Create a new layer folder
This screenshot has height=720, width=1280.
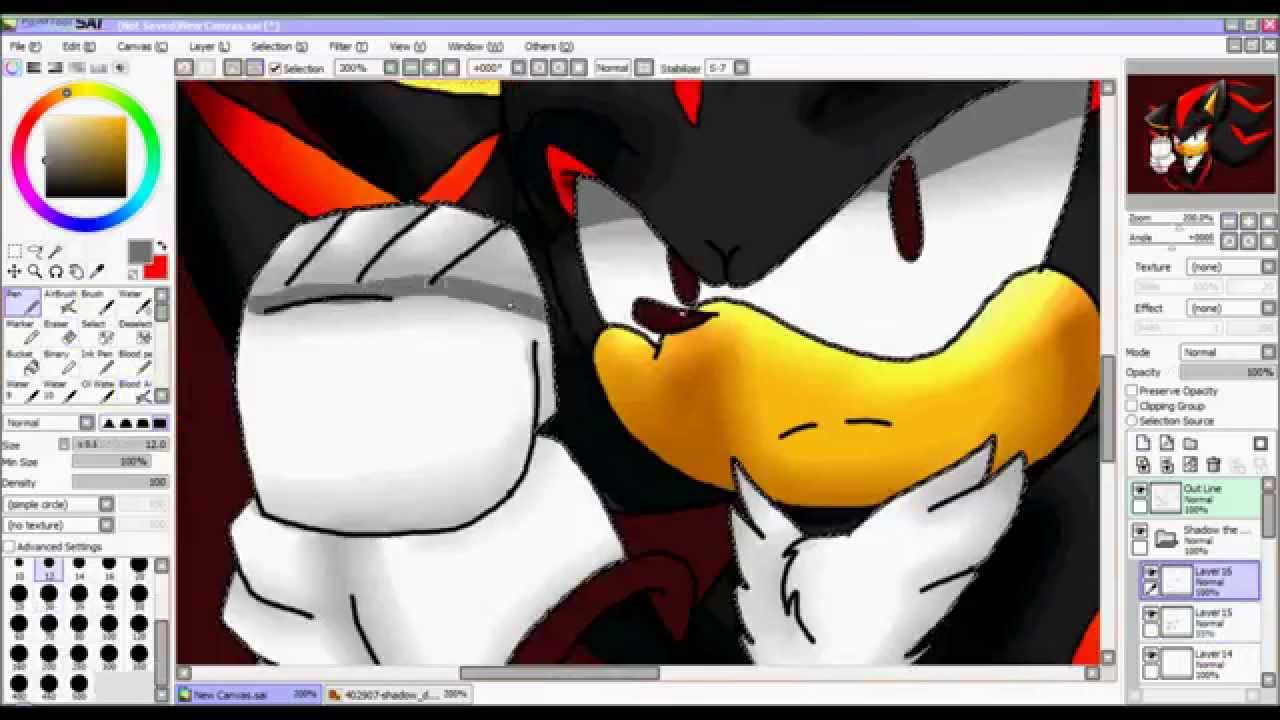[1190, 443]
